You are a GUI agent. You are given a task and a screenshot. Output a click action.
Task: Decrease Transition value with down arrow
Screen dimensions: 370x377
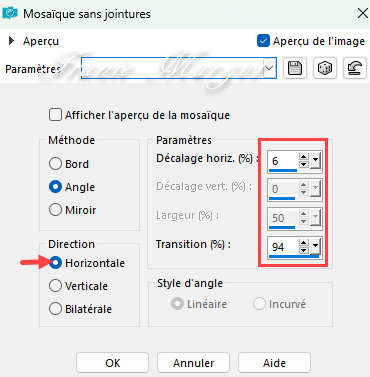[303, 251]
